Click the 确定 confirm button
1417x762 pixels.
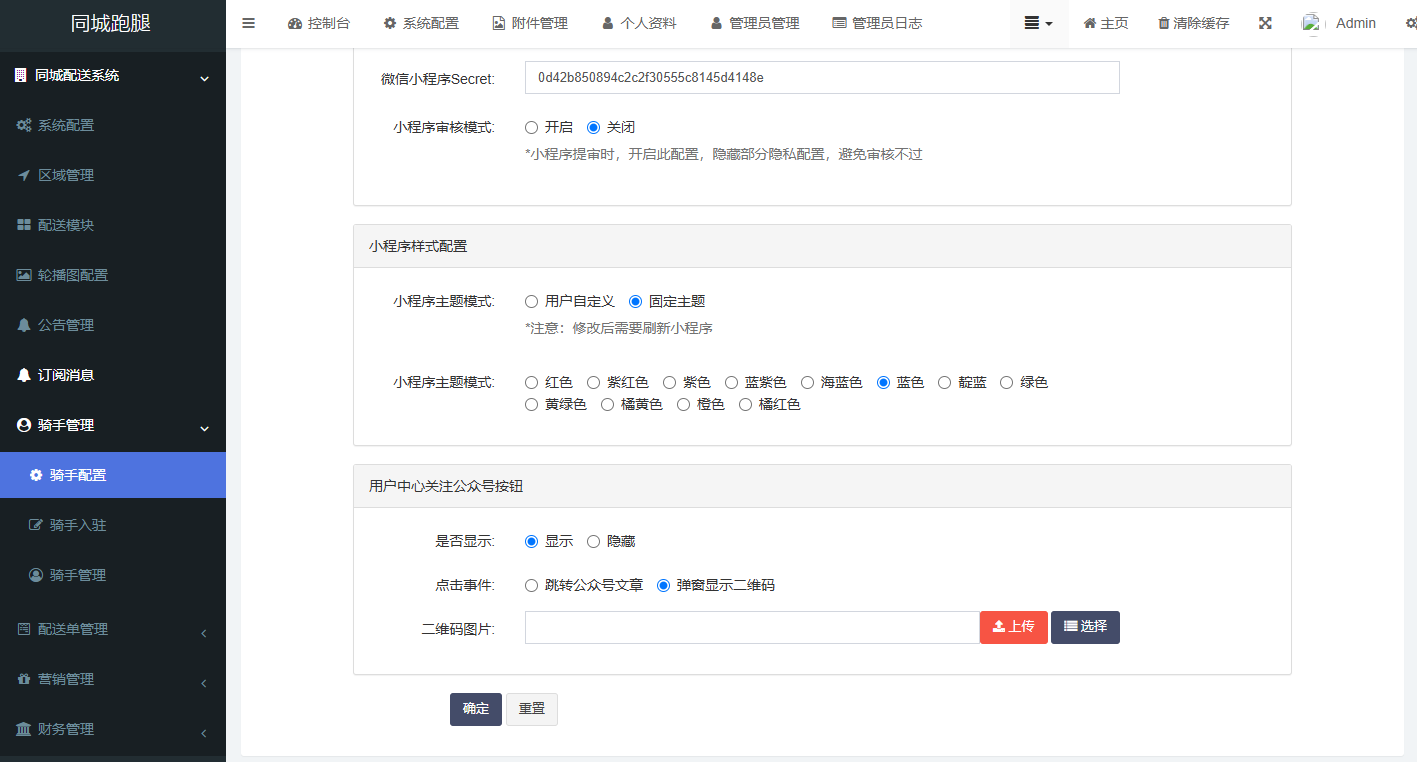[x=475, y=709]
